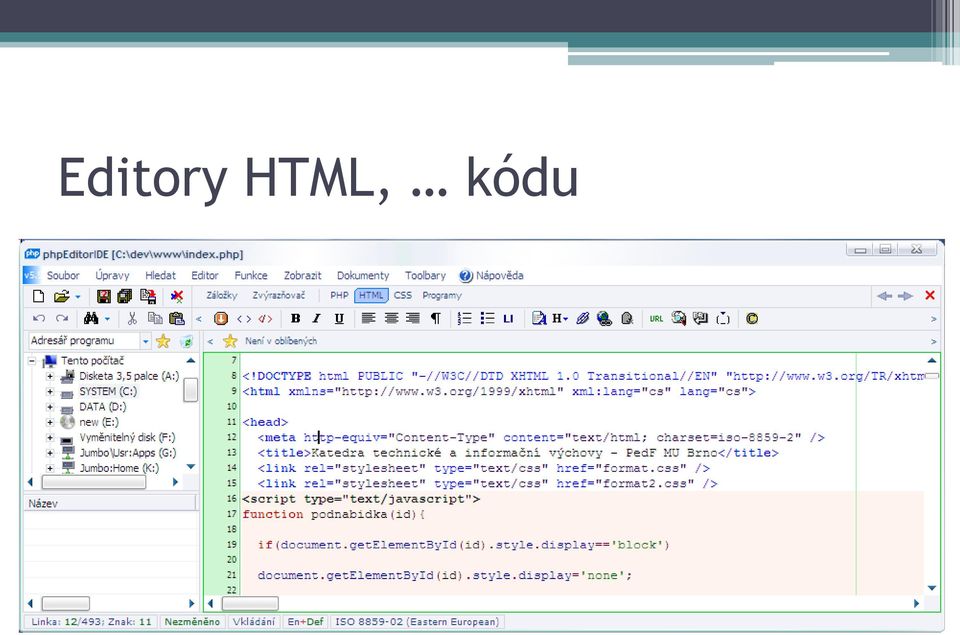The width and height of the screenshot is (960, 635).
Task: Toggle Italic formatting
Action: pos(317,318)
